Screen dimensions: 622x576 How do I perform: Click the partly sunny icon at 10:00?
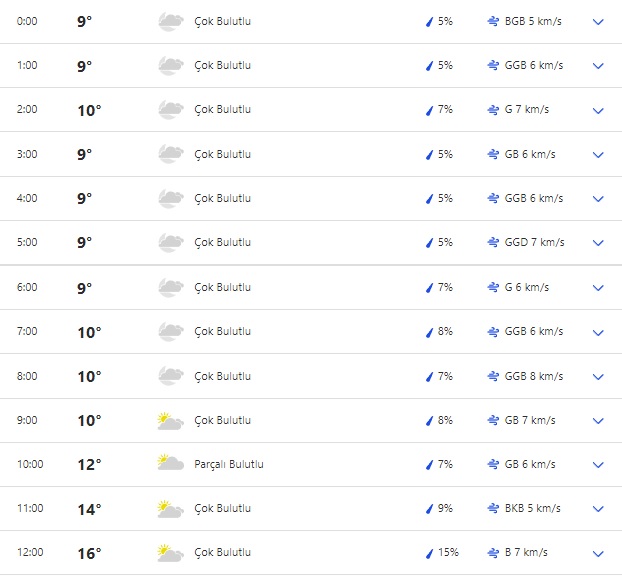pyautogui.click(x=171, y=464)
